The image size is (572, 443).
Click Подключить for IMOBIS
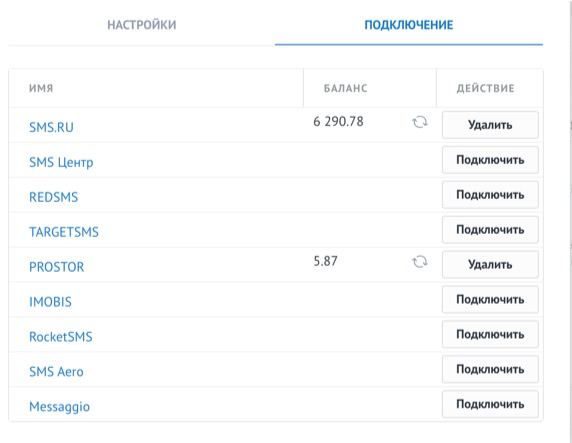[490, 300]
